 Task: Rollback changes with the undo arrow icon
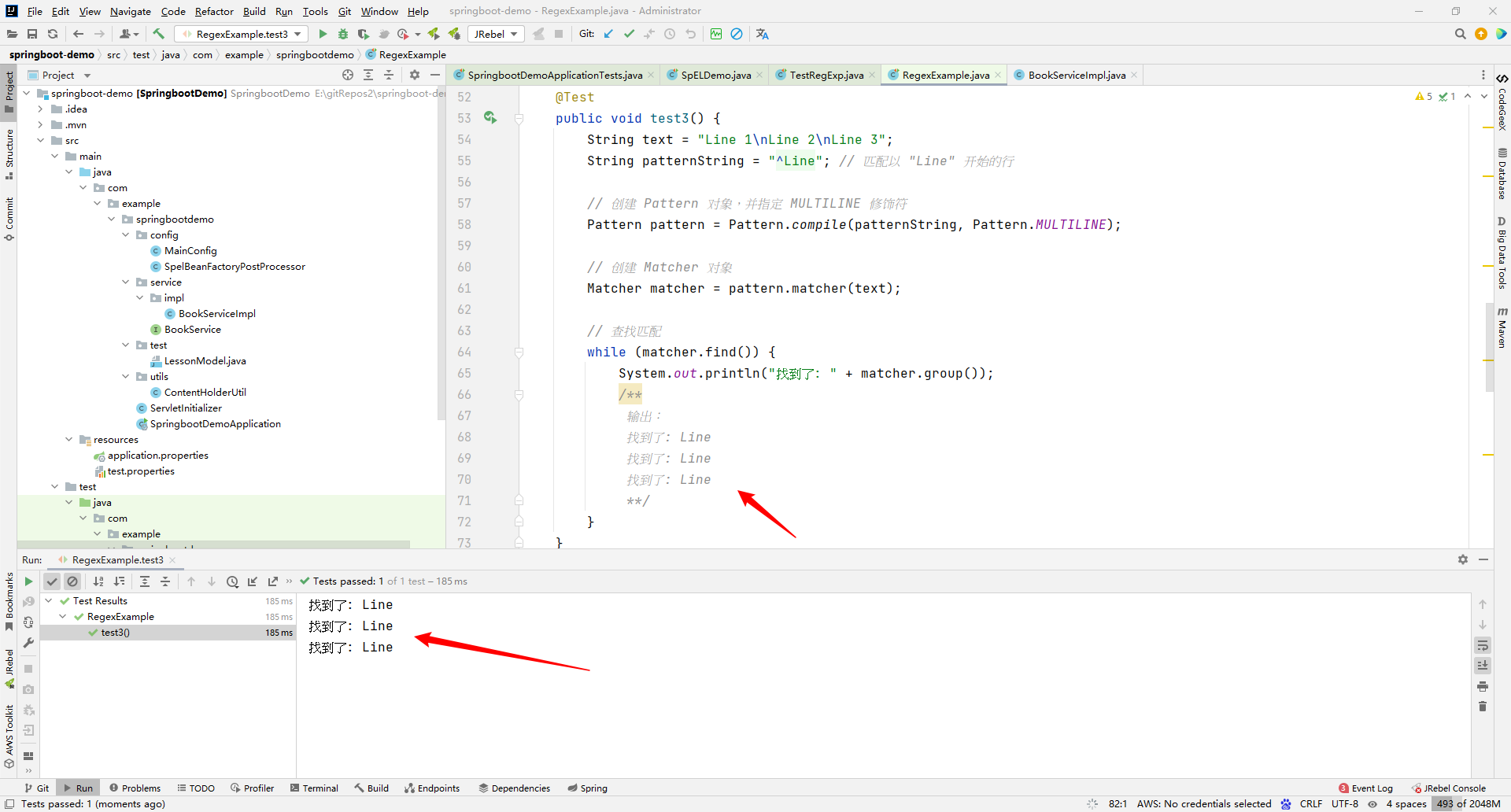click(691, 34)
